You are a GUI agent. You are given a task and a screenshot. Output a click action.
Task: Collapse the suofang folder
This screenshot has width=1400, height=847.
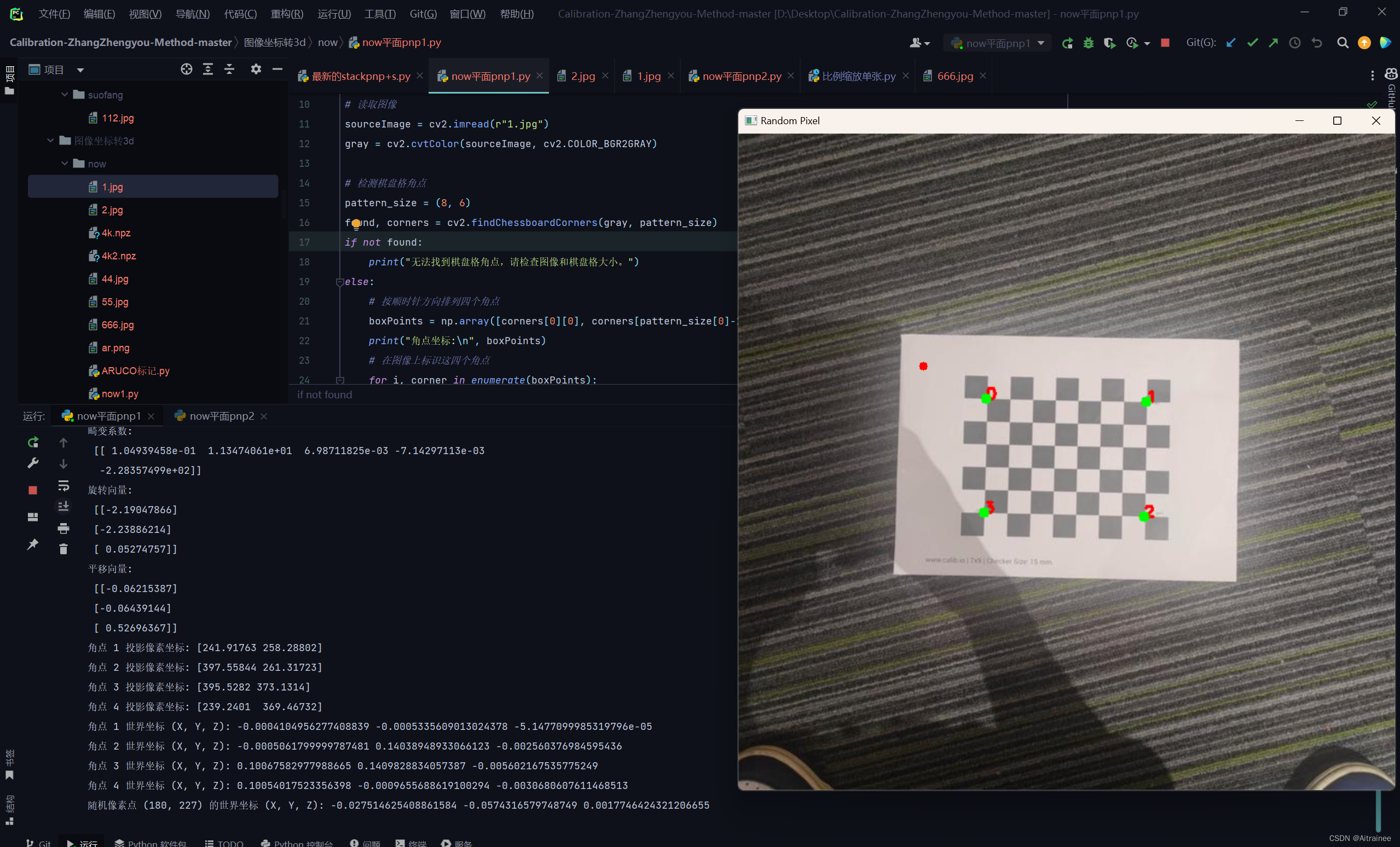click(65, 95)
